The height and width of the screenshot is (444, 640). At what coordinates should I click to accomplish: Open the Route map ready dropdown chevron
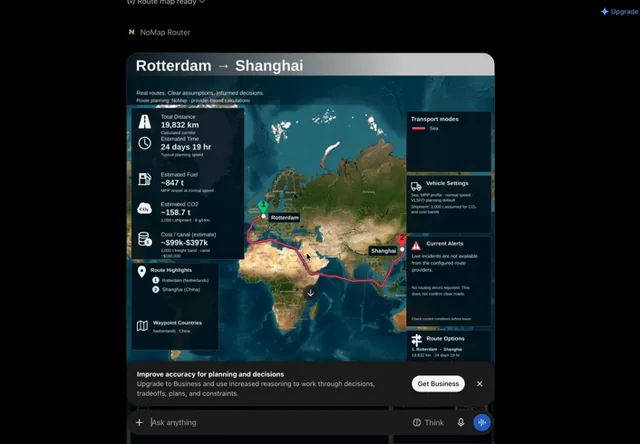202,2
